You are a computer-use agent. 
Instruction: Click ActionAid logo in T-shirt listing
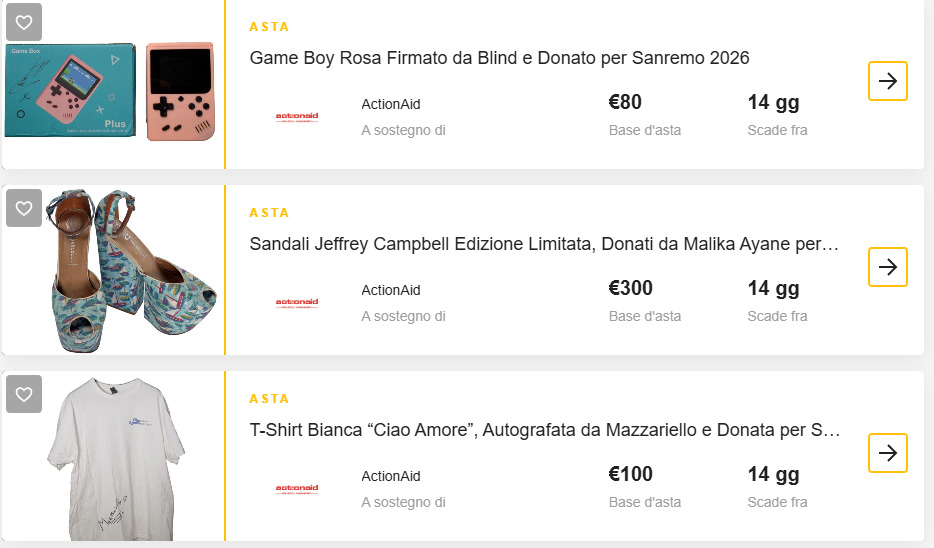tap(296, 488)
